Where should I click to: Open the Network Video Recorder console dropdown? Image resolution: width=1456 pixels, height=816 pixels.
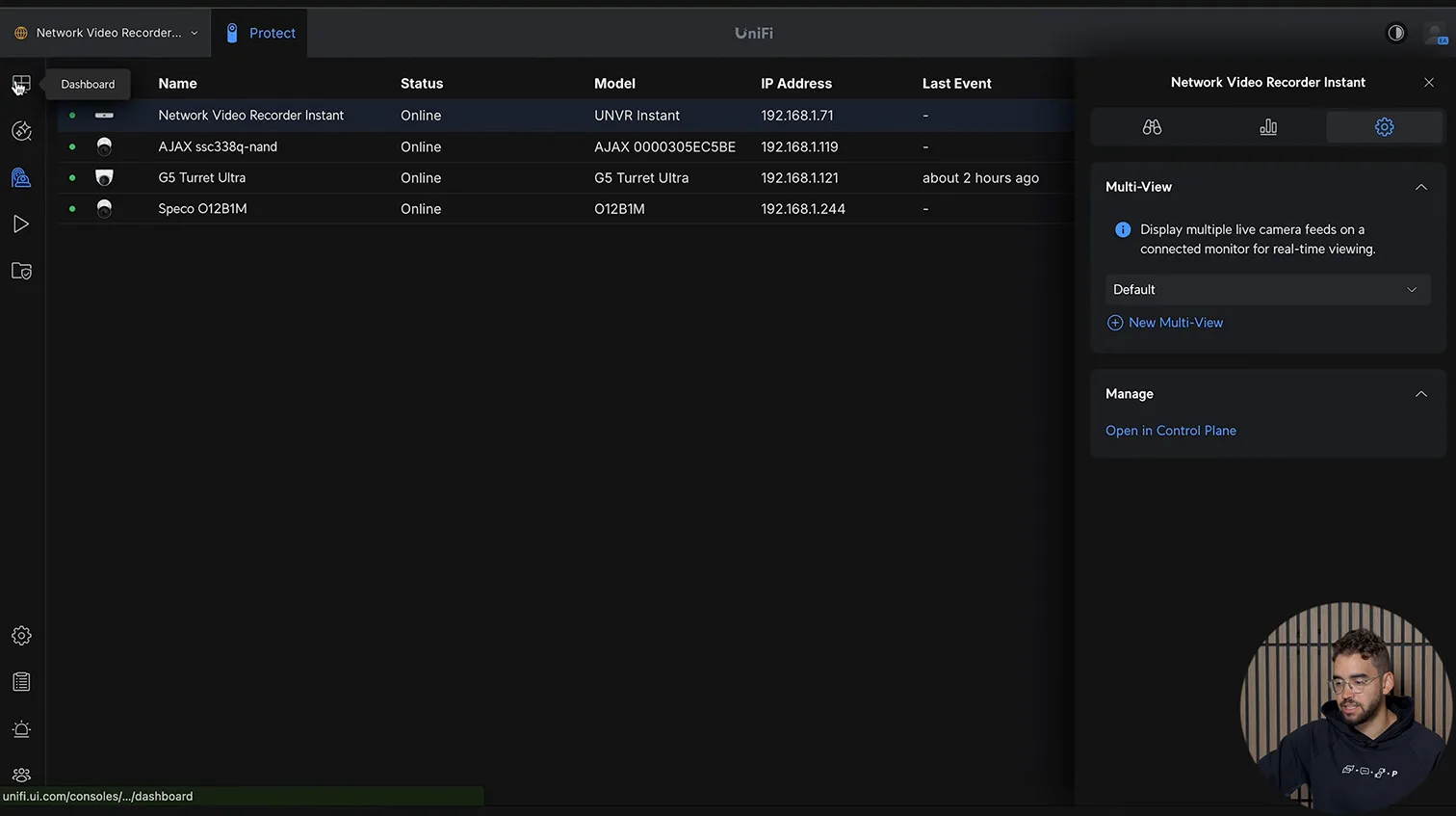click(107, 33)
